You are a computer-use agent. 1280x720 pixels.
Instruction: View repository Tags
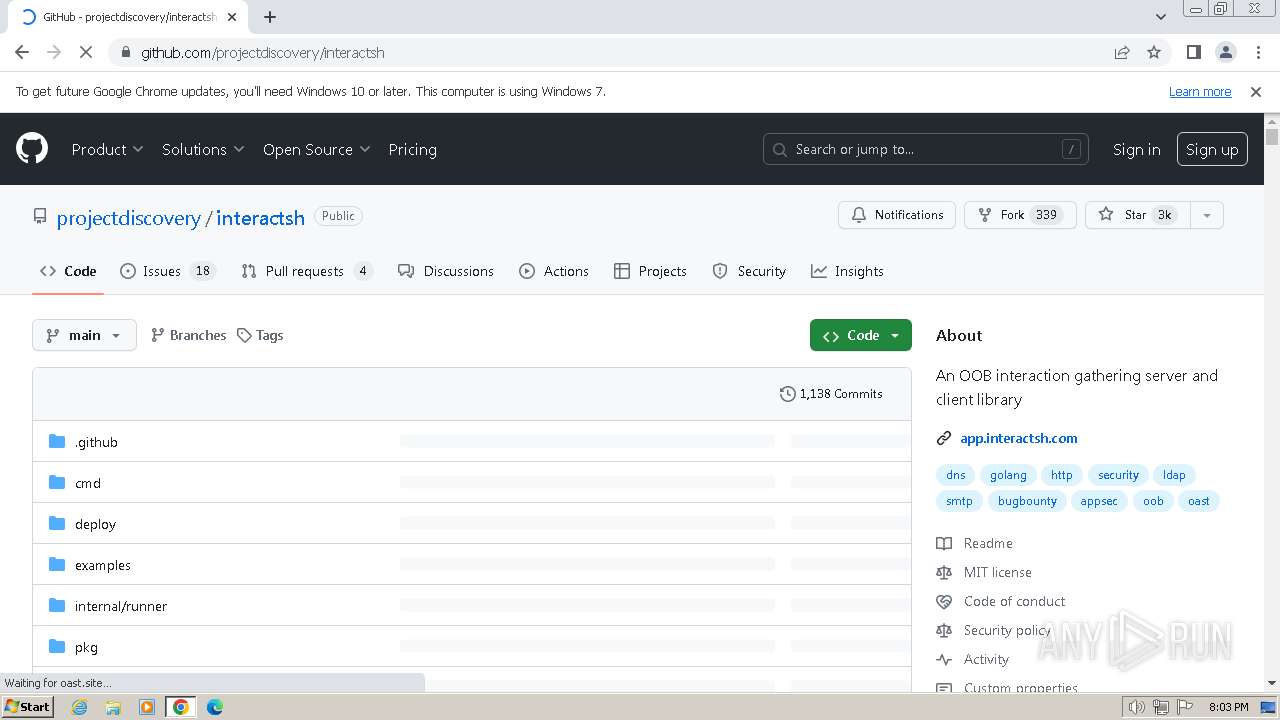pyautogui.click(x=260, y=335)
